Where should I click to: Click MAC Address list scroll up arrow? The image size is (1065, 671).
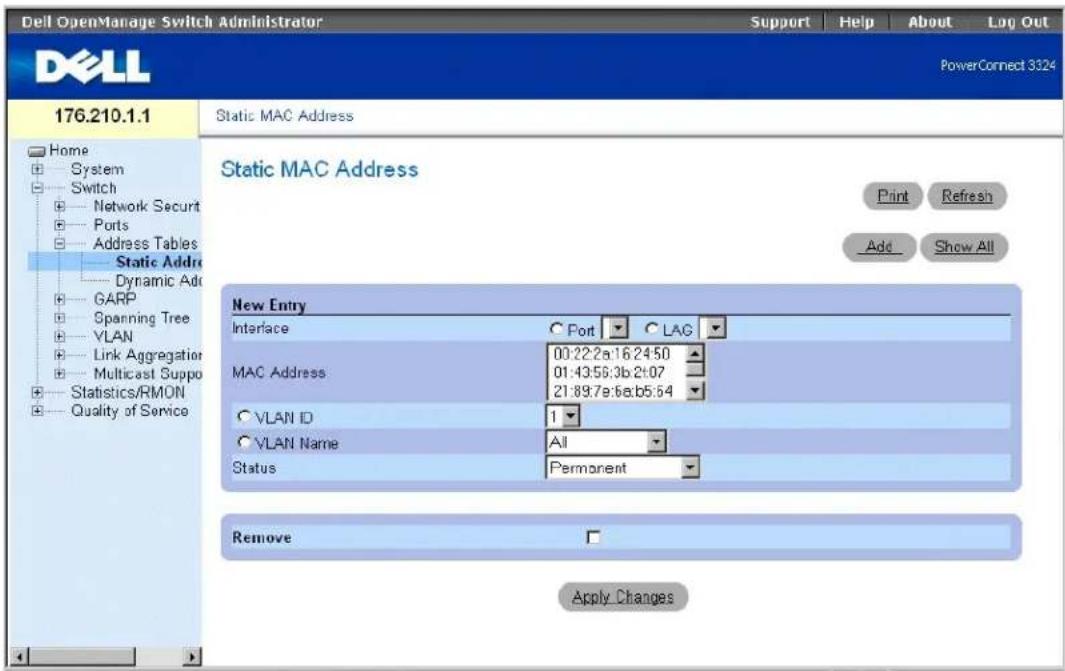click(x=695, y=353)
